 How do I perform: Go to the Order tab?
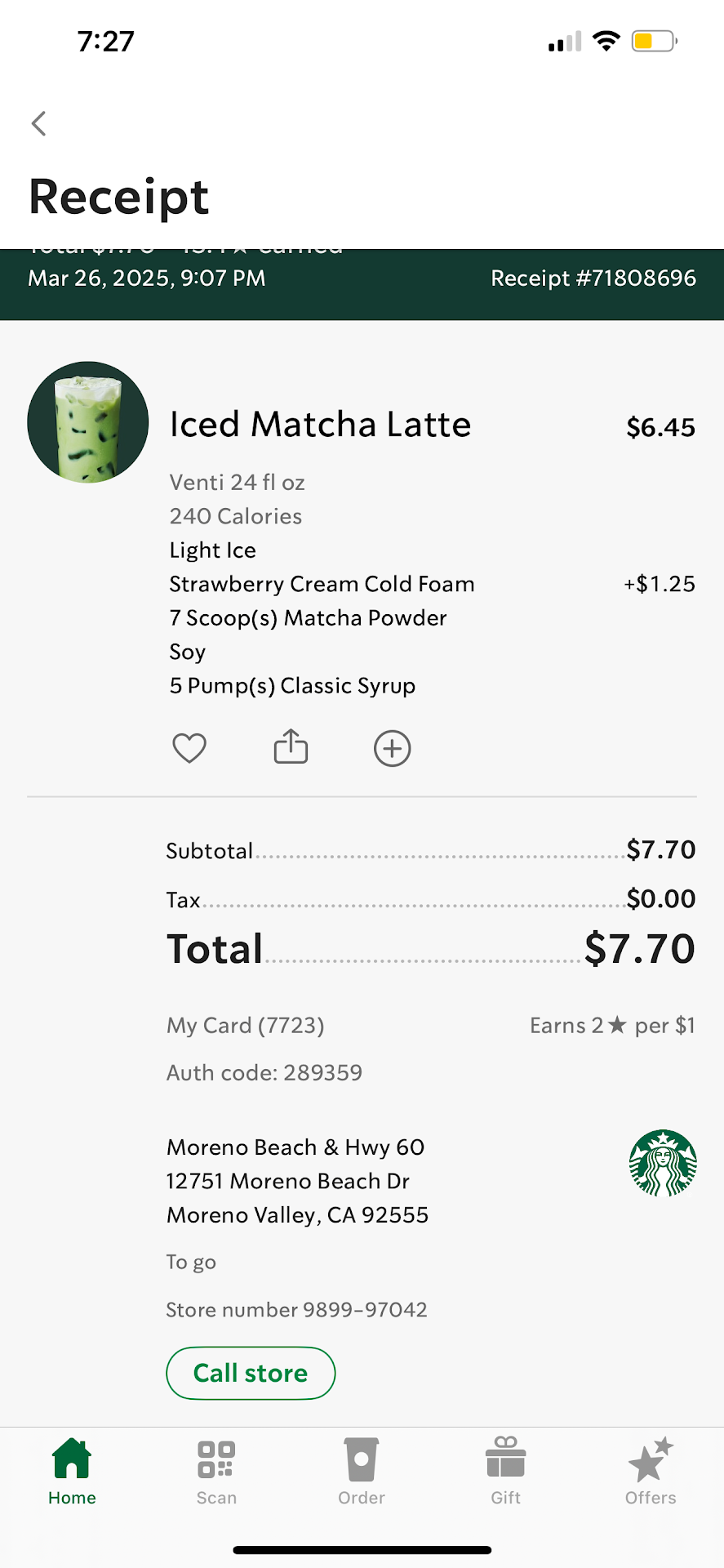click(361, 1472)
